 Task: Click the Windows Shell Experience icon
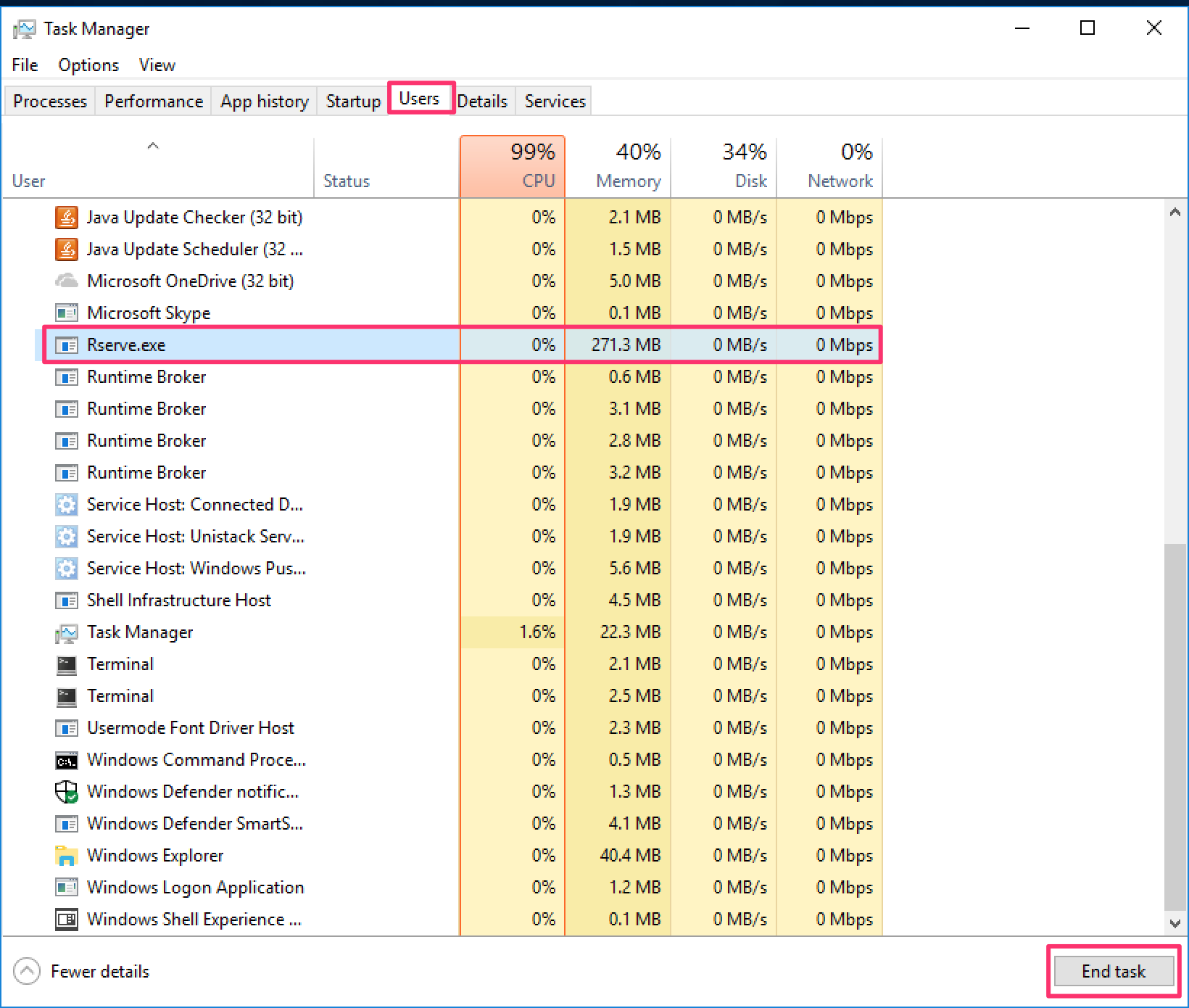(x=67, y=920)
